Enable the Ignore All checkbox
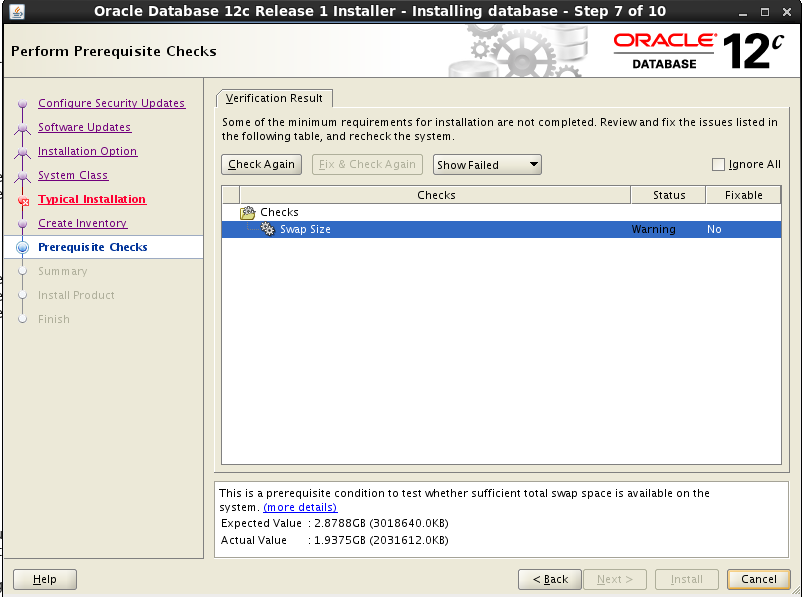Screen dimensions: 803x597 coord(719,164)
